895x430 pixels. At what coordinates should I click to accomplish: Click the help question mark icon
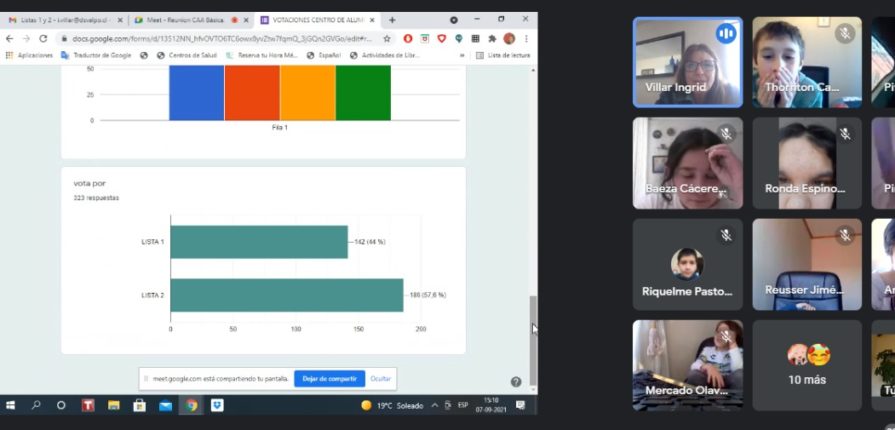click(x=516, y=381)
